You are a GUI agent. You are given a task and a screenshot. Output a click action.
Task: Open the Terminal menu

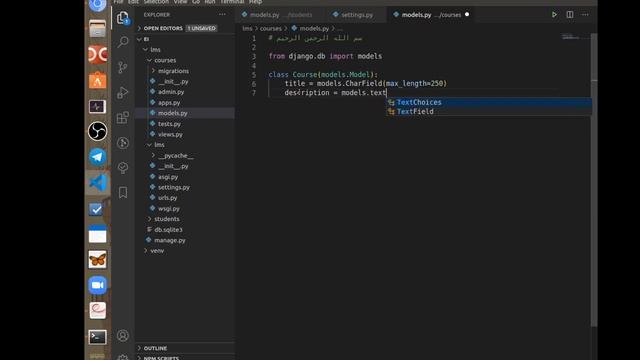pyautogui.click(x=232, y=2)
